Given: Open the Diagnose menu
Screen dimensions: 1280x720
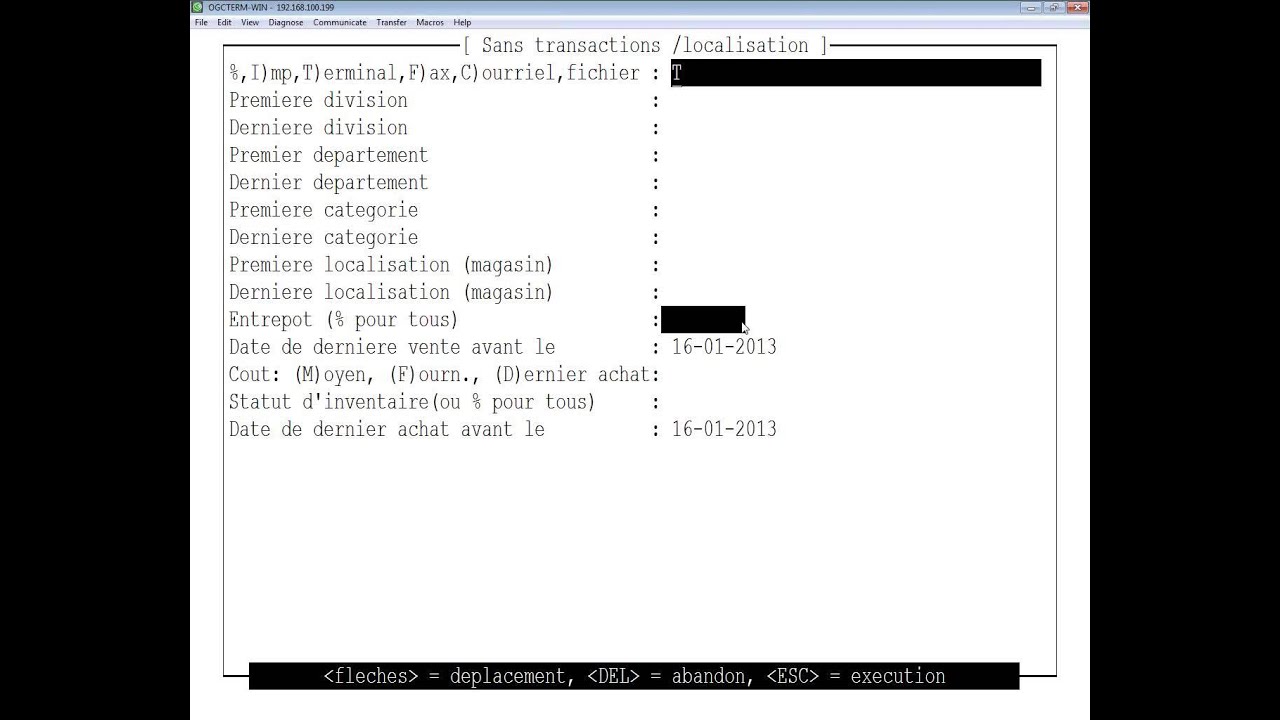Looking at the screenshot, I should [x=286, y=22].
